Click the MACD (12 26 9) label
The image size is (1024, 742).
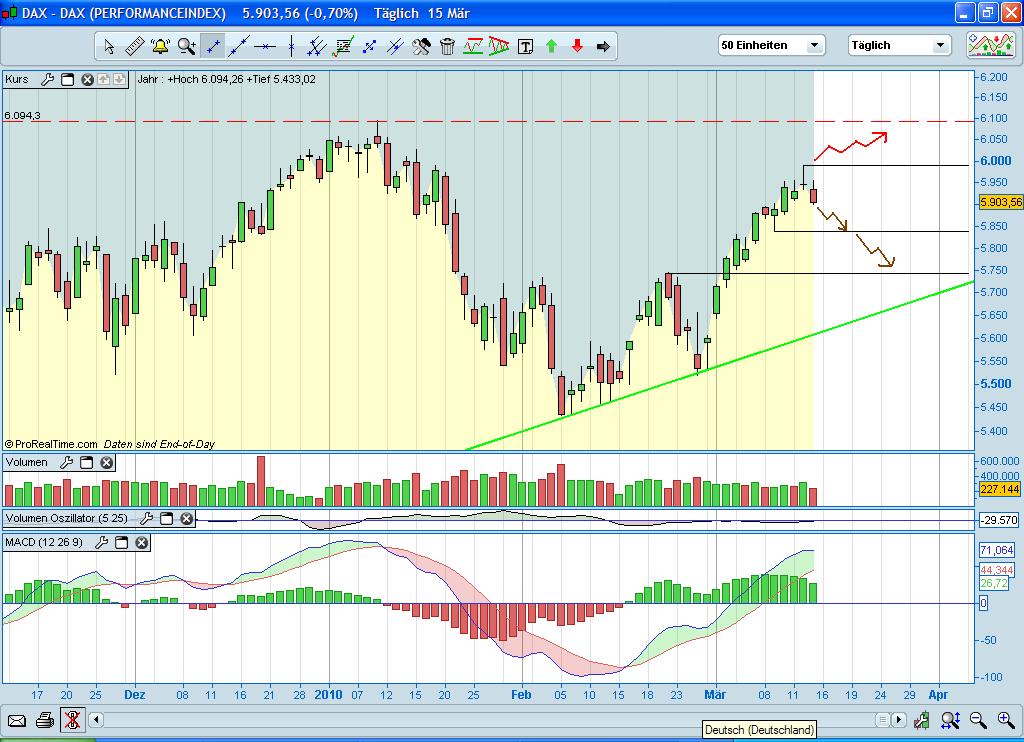coord(44,543)
